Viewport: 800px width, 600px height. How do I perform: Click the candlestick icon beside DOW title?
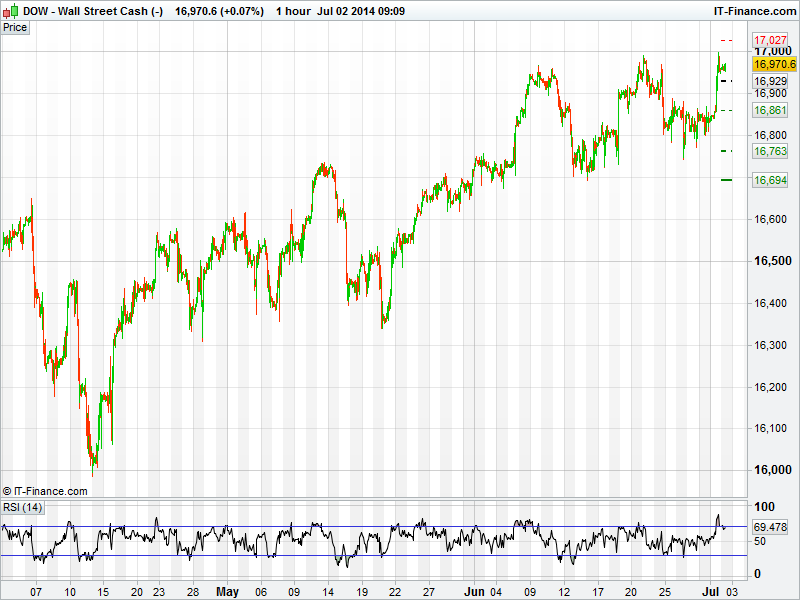(11, 11)
